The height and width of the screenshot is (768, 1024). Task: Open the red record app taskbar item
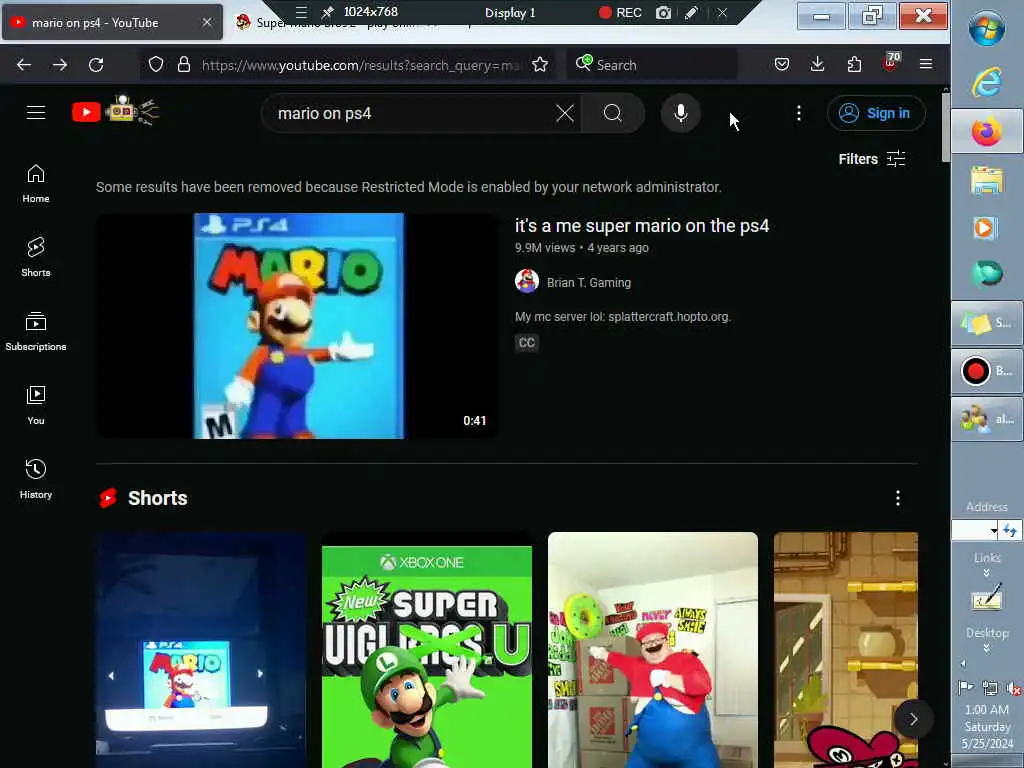click(987, 372)
